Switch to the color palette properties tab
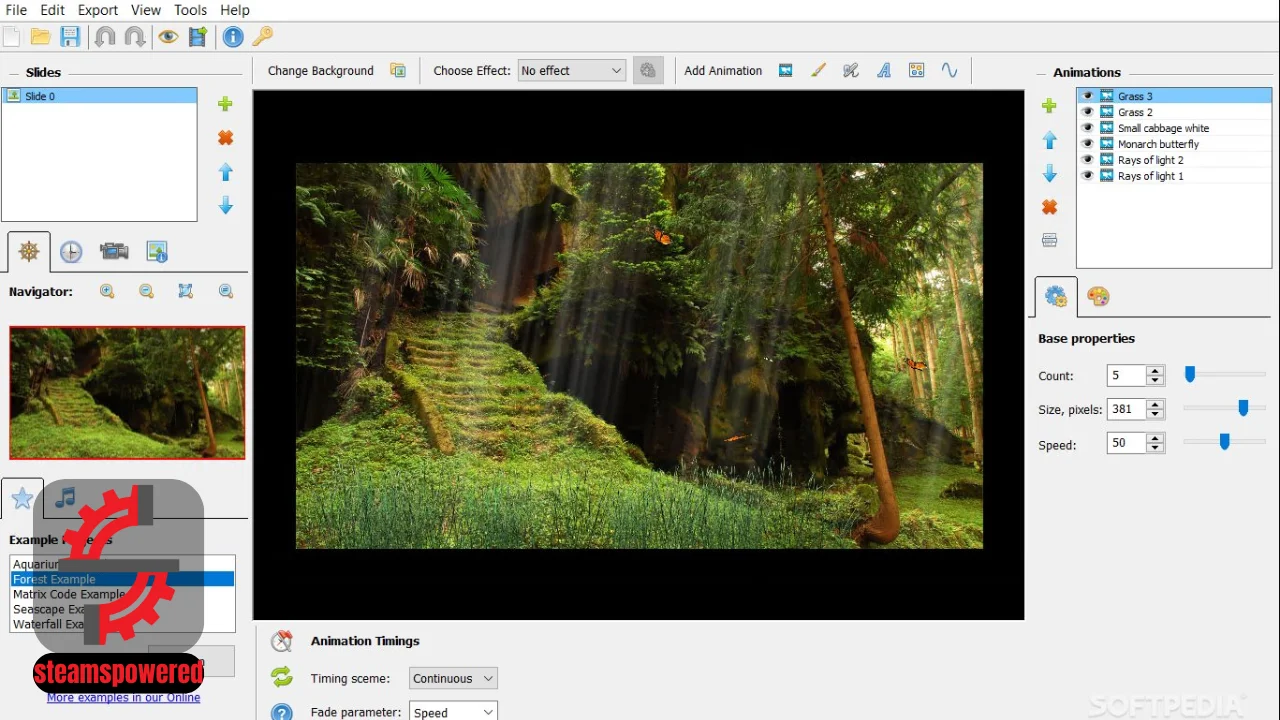 (1098, 297)
